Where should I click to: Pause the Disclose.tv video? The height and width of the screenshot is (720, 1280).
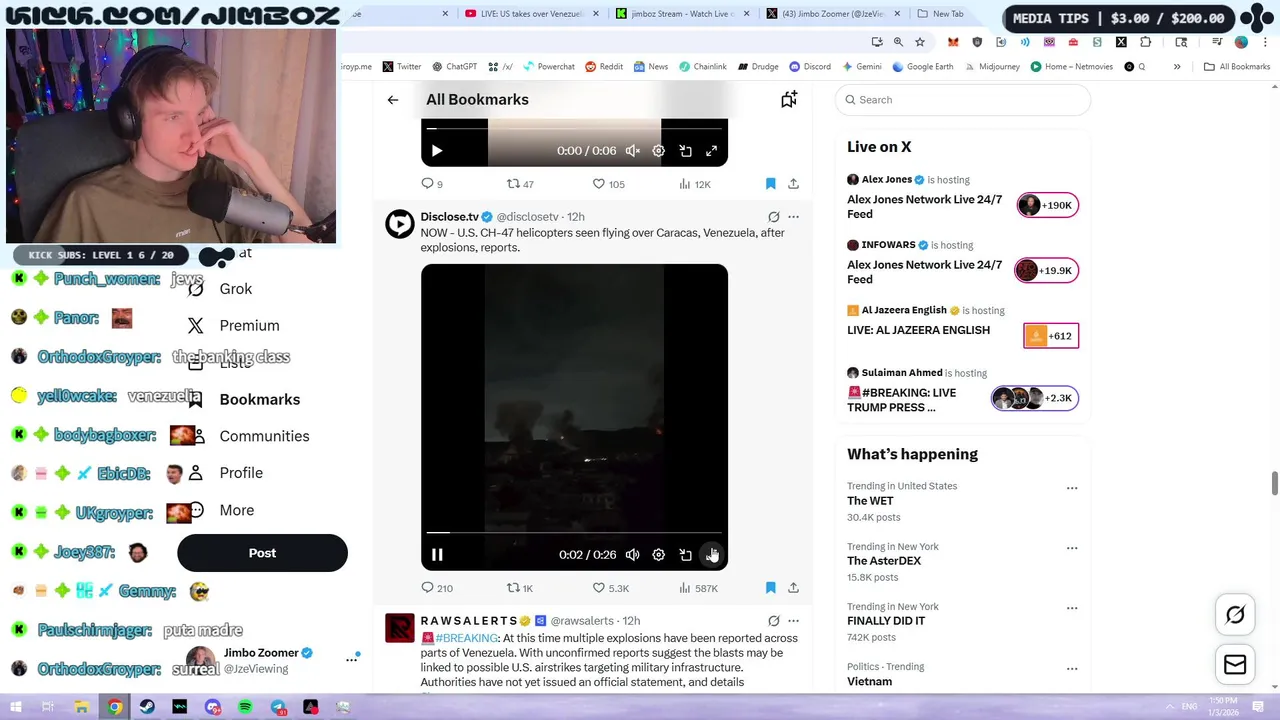[437, 555]
